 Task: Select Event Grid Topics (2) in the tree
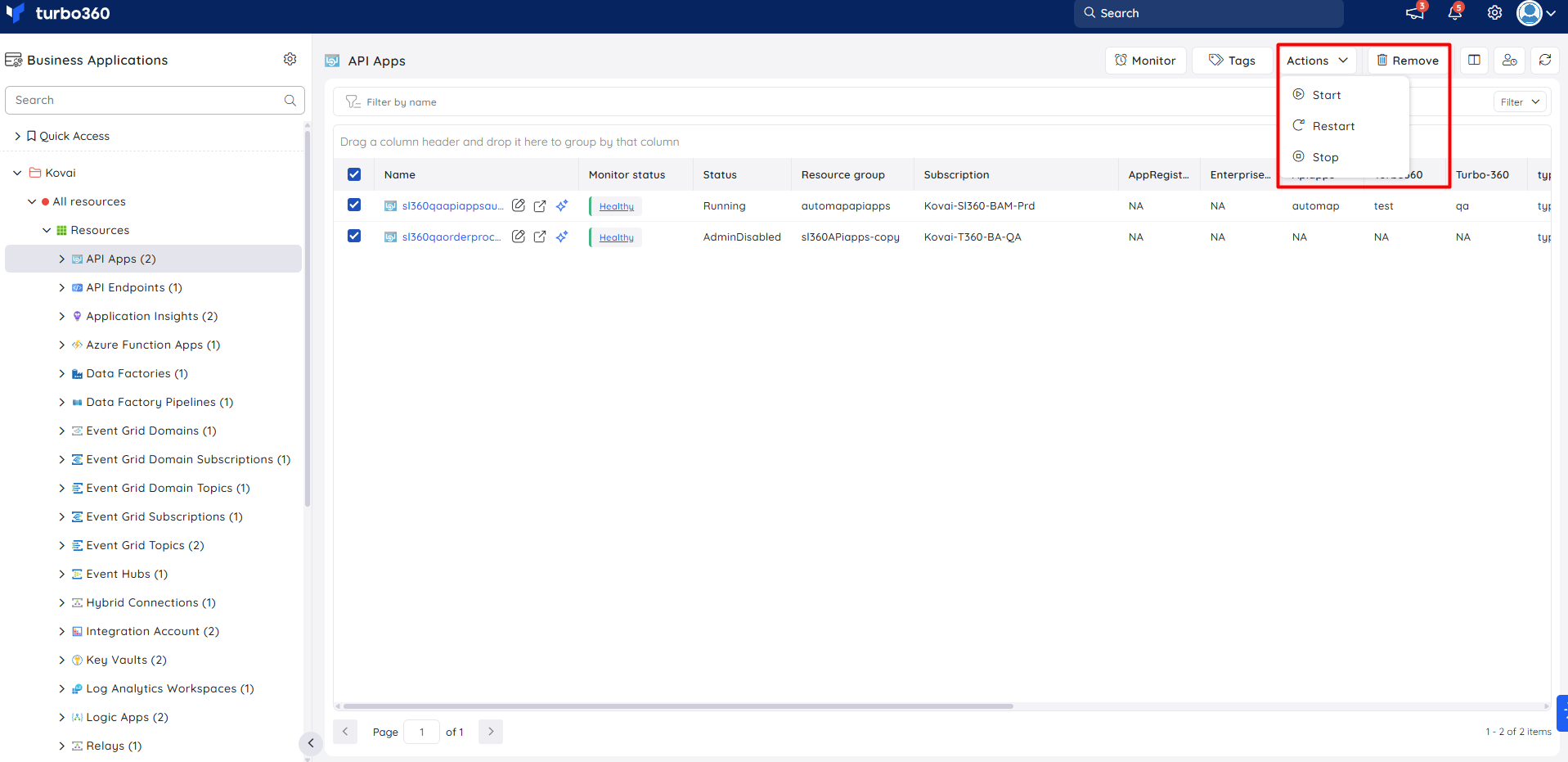(x=145, y=545)
